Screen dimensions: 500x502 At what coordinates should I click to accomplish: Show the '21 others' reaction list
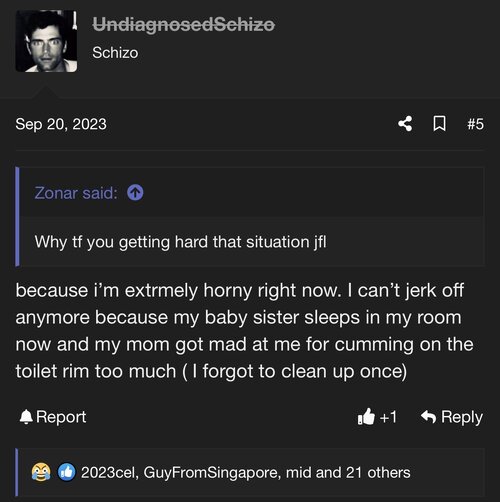[378, 473]
